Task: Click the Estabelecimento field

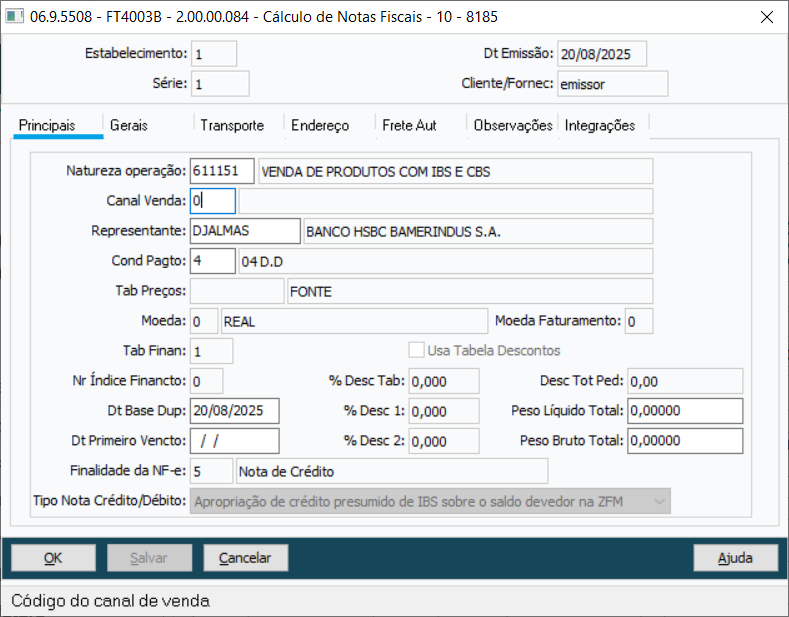Action: (214, 54)
